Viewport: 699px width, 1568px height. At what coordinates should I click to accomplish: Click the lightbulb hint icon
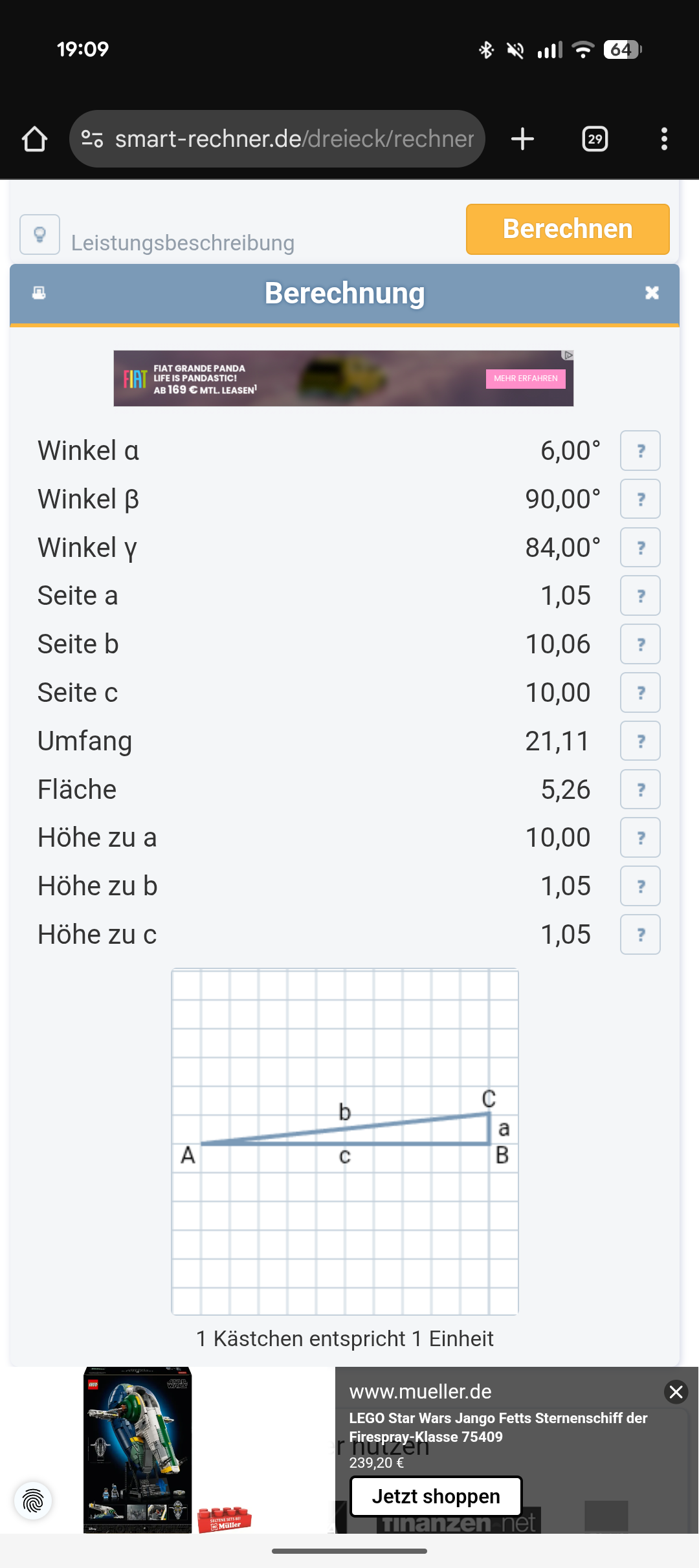tap(40, 234)
